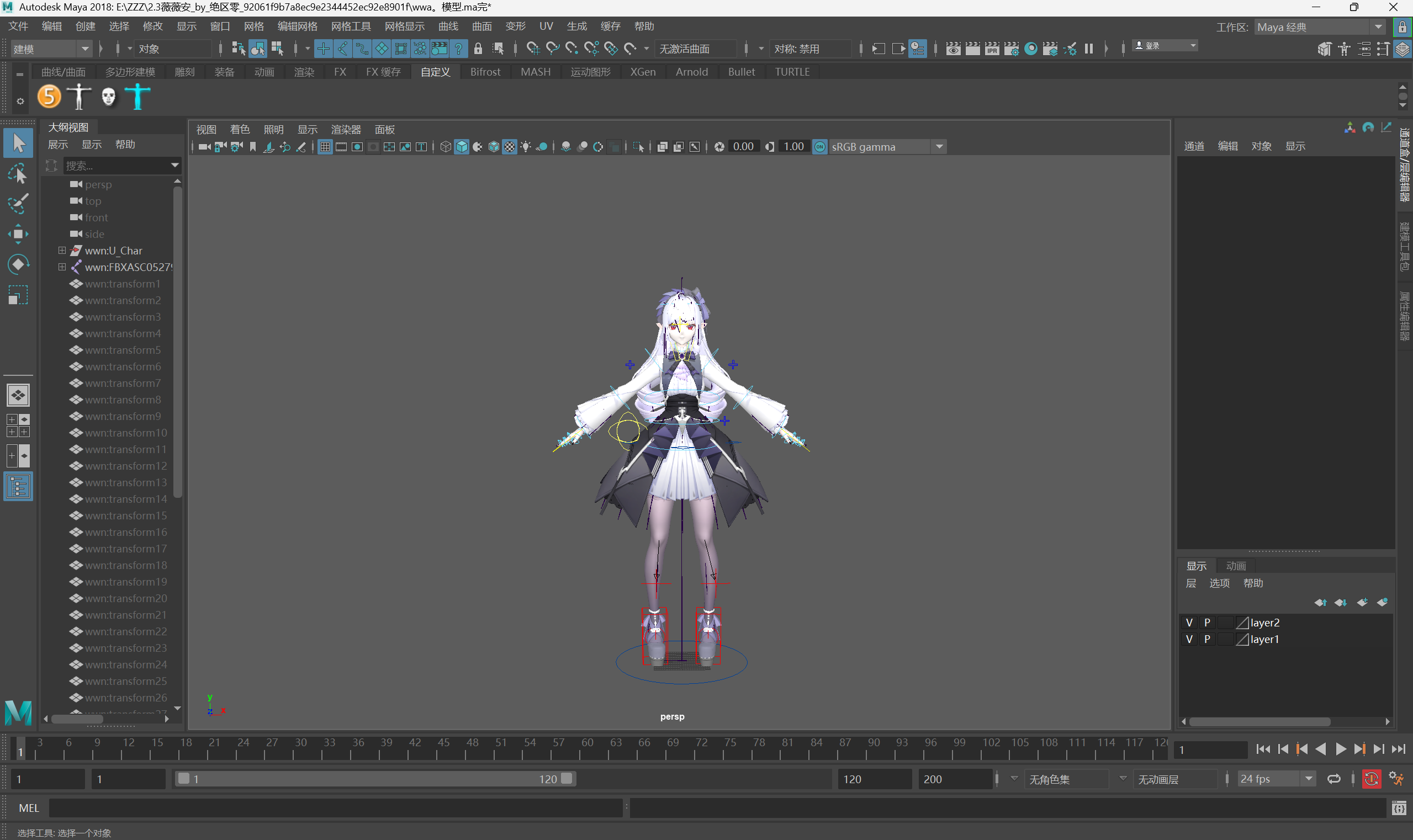
Task: Select the Lasso tool in toolbox
Action: coord(18,174)
